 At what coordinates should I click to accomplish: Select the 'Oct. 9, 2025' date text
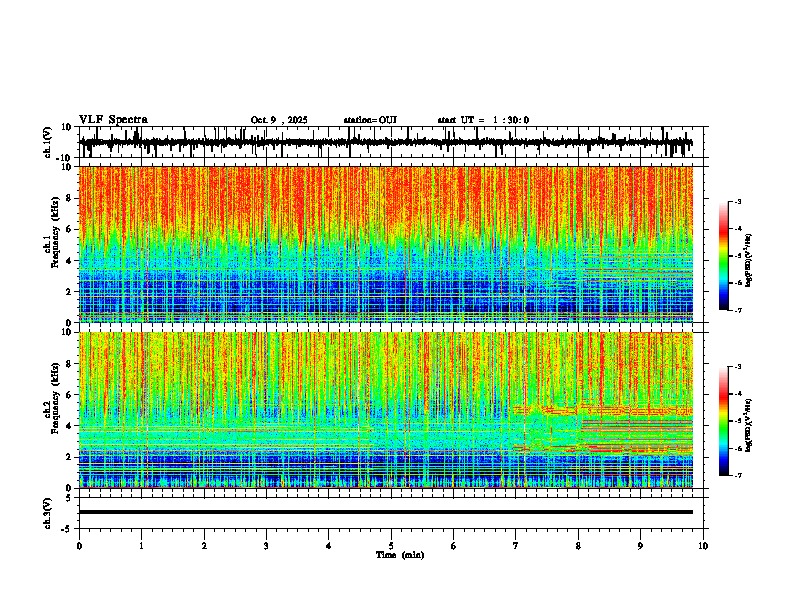279,120
